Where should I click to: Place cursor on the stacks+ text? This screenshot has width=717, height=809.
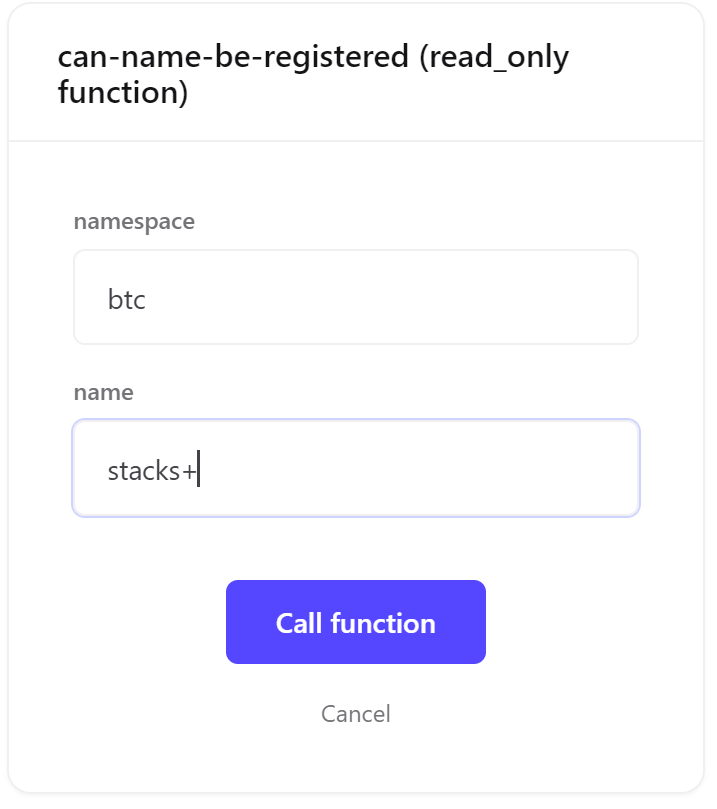(152, 471)
